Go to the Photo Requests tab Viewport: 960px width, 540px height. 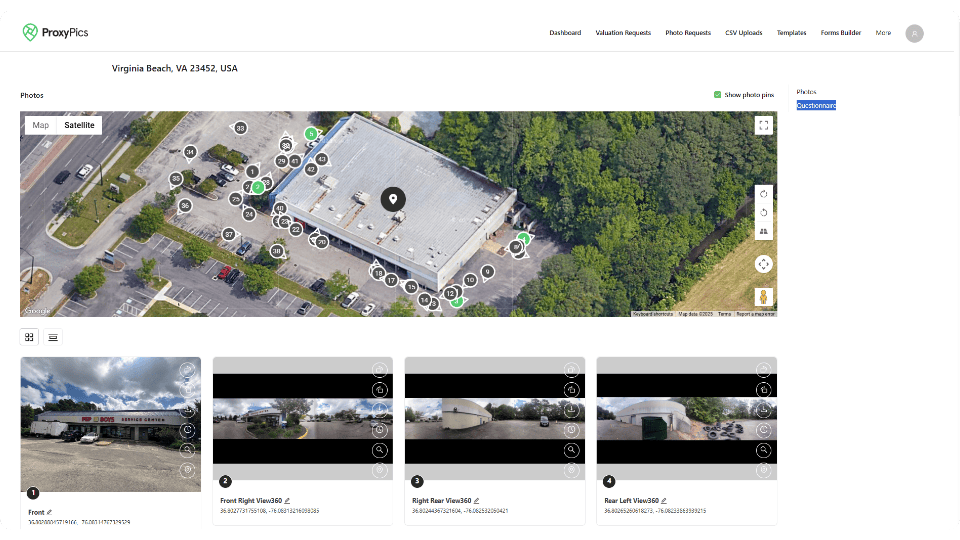[686, 33]
